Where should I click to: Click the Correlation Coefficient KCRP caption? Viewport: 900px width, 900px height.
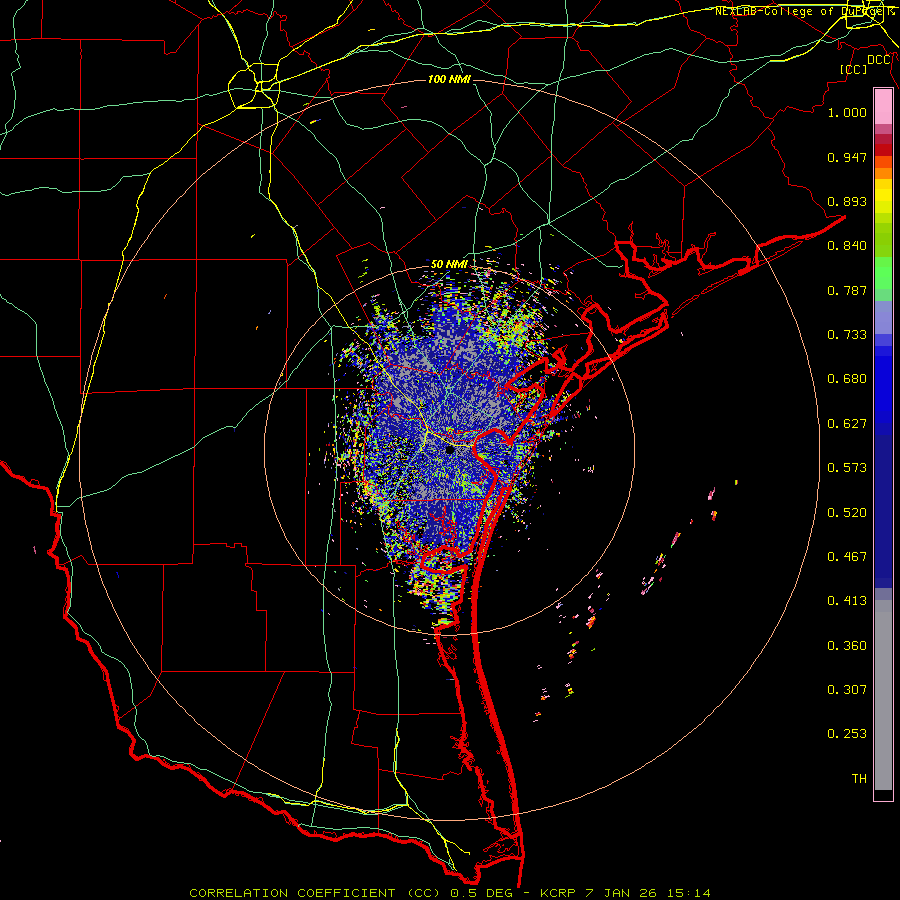[x=450, y=893]
